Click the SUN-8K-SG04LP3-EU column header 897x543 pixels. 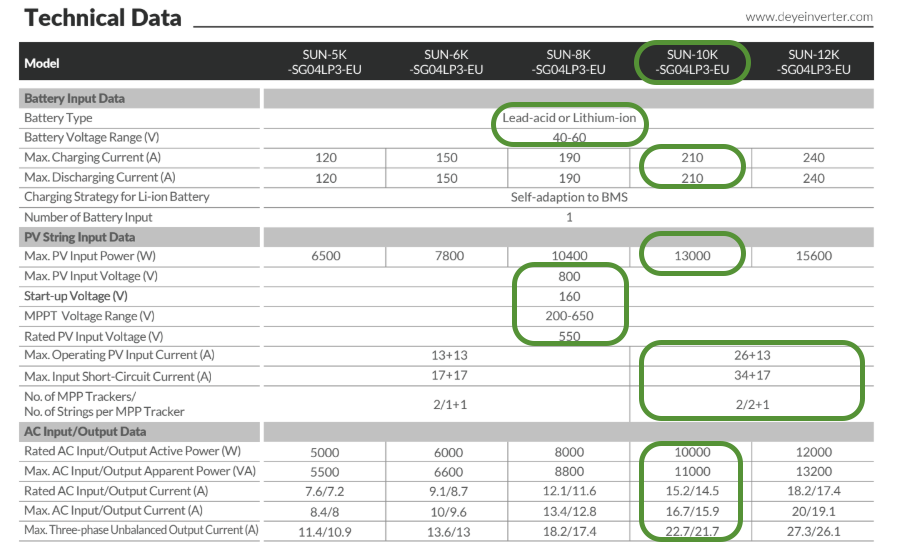click(569, 62)
